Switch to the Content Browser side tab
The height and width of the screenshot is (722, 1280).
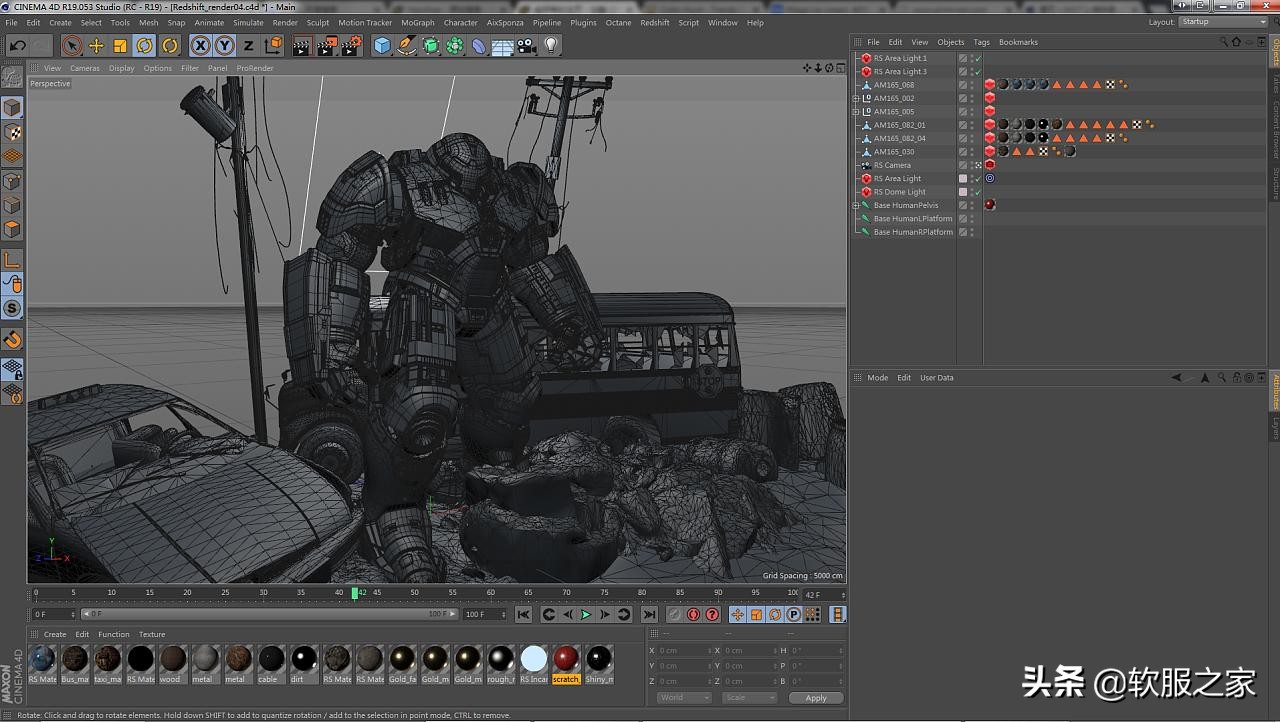tap(1275, 130)
